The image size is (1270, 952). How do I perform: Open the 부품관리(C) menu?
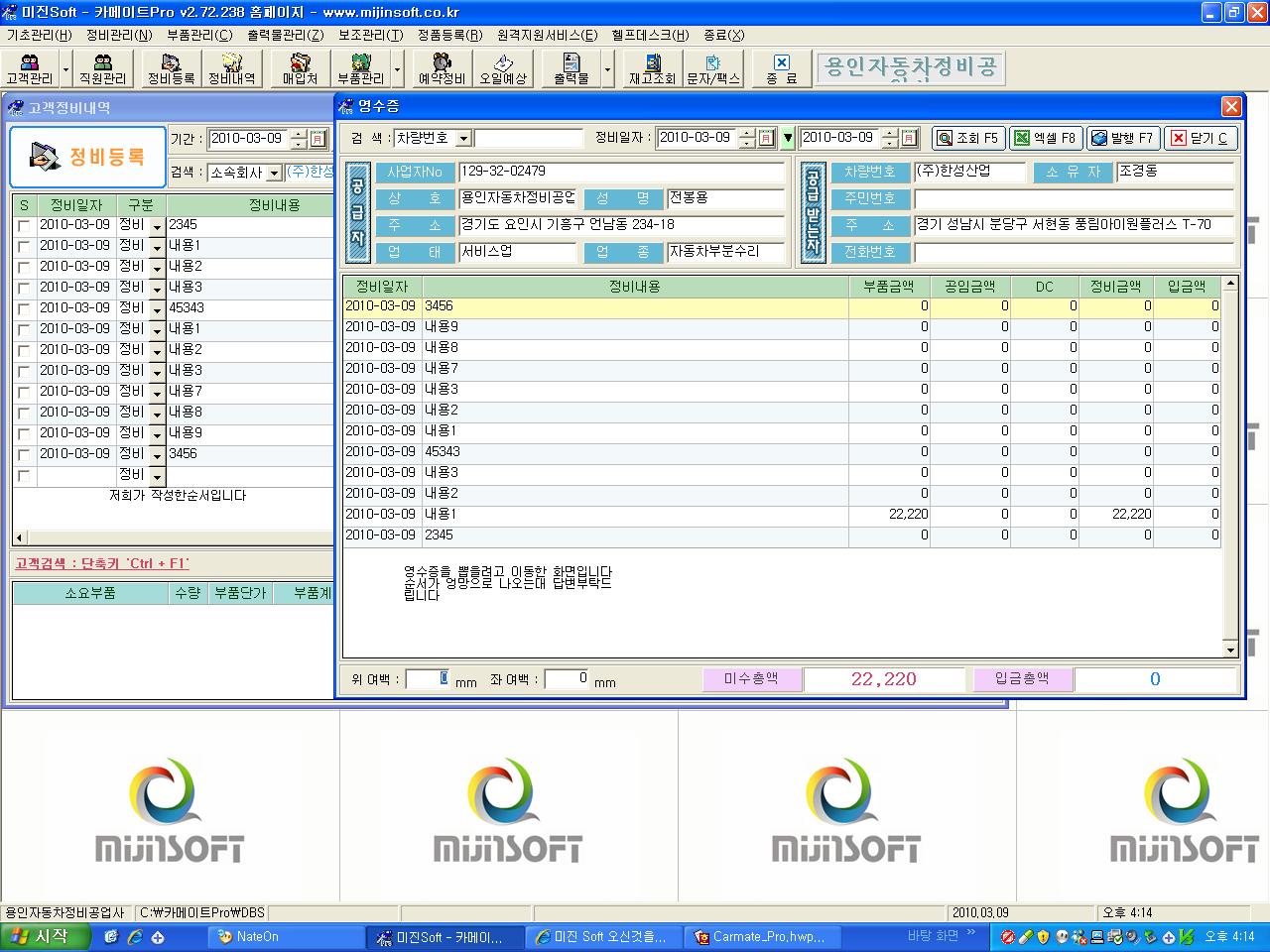(199, 35)
